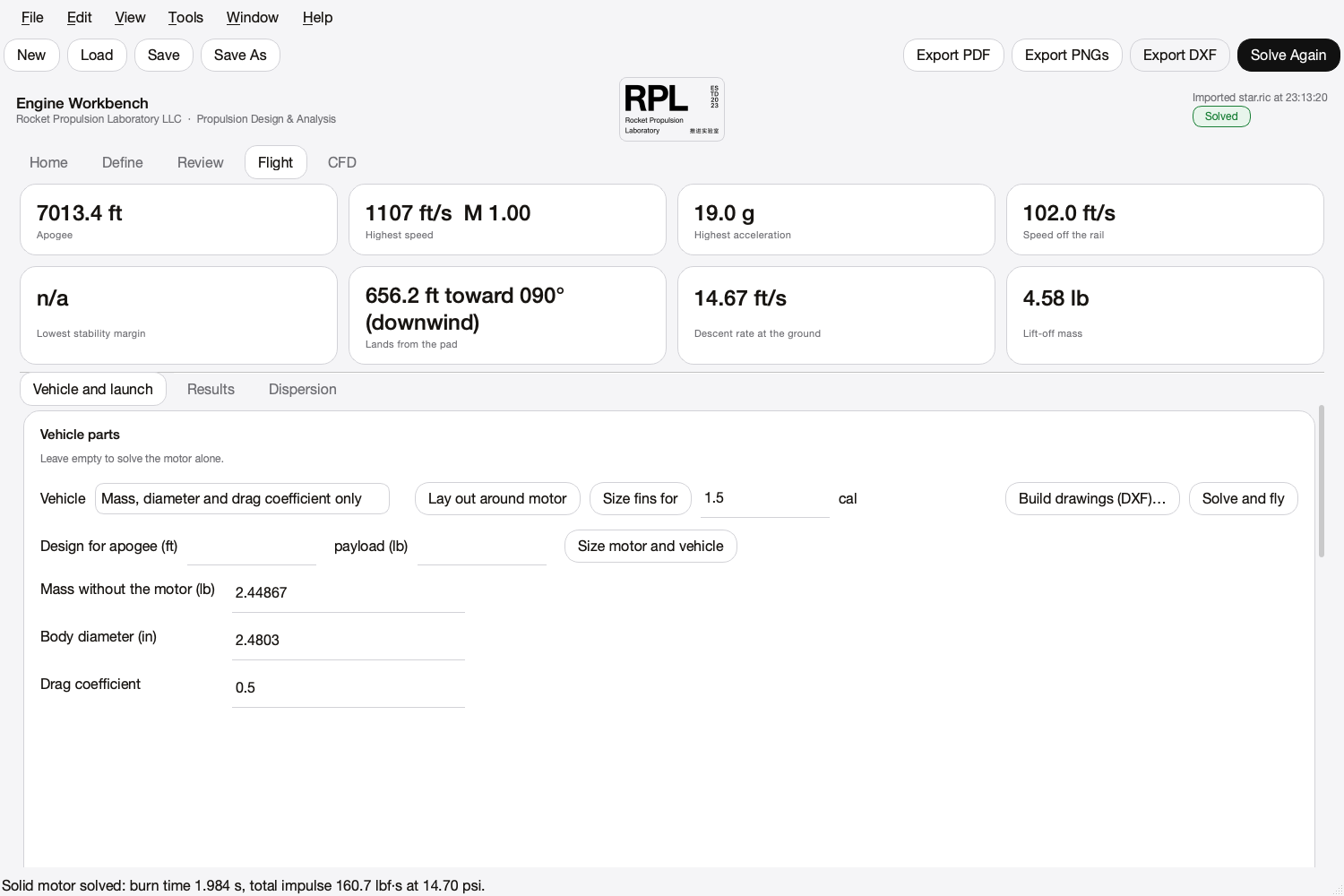Open the Window menu
Viewport: 1344px width, 896px height.
[x=252, y=17]
